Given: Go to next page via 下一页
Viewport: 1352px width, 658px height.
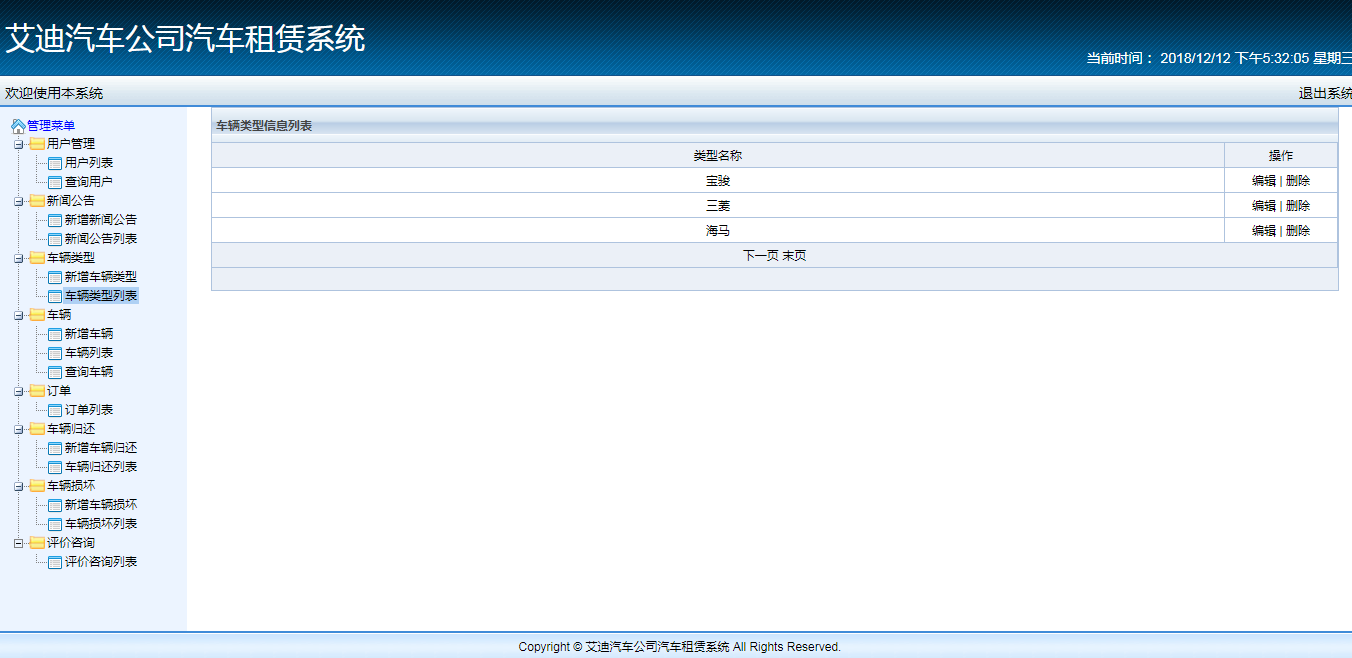Looking at the screenshot, I should 761,256.
